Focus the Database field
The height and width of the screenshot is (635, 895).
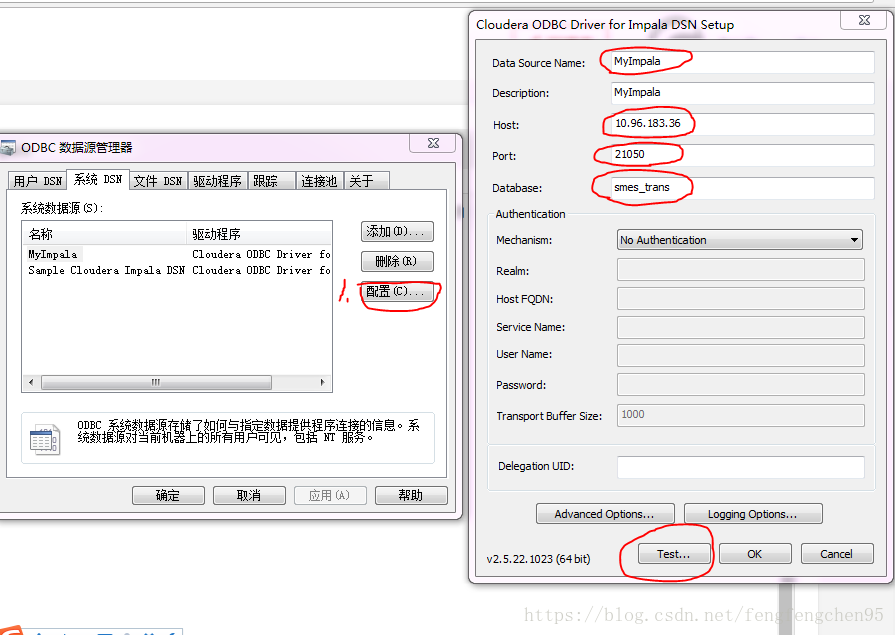(742, 188)
